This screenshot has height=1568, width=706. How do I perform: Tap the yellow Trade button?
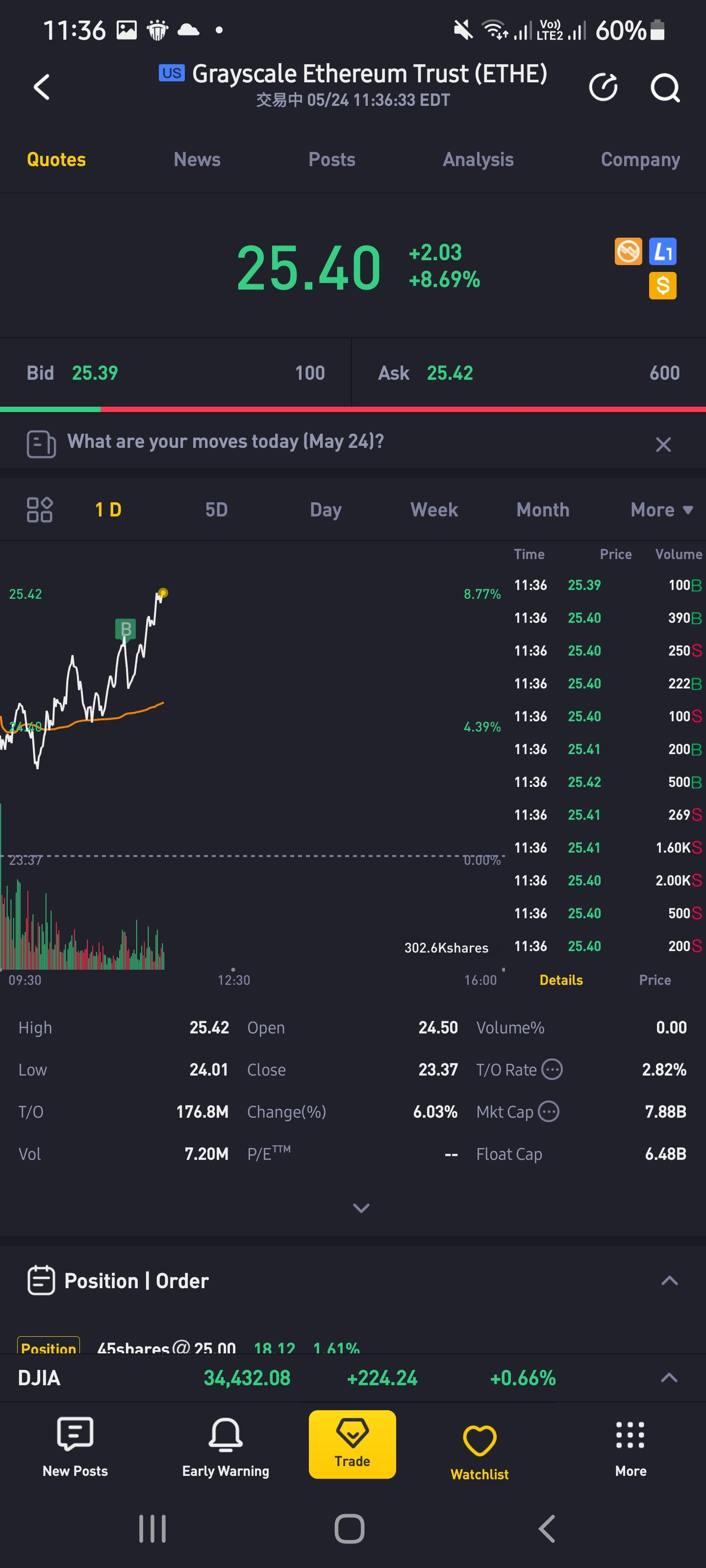click(352, 1445)
